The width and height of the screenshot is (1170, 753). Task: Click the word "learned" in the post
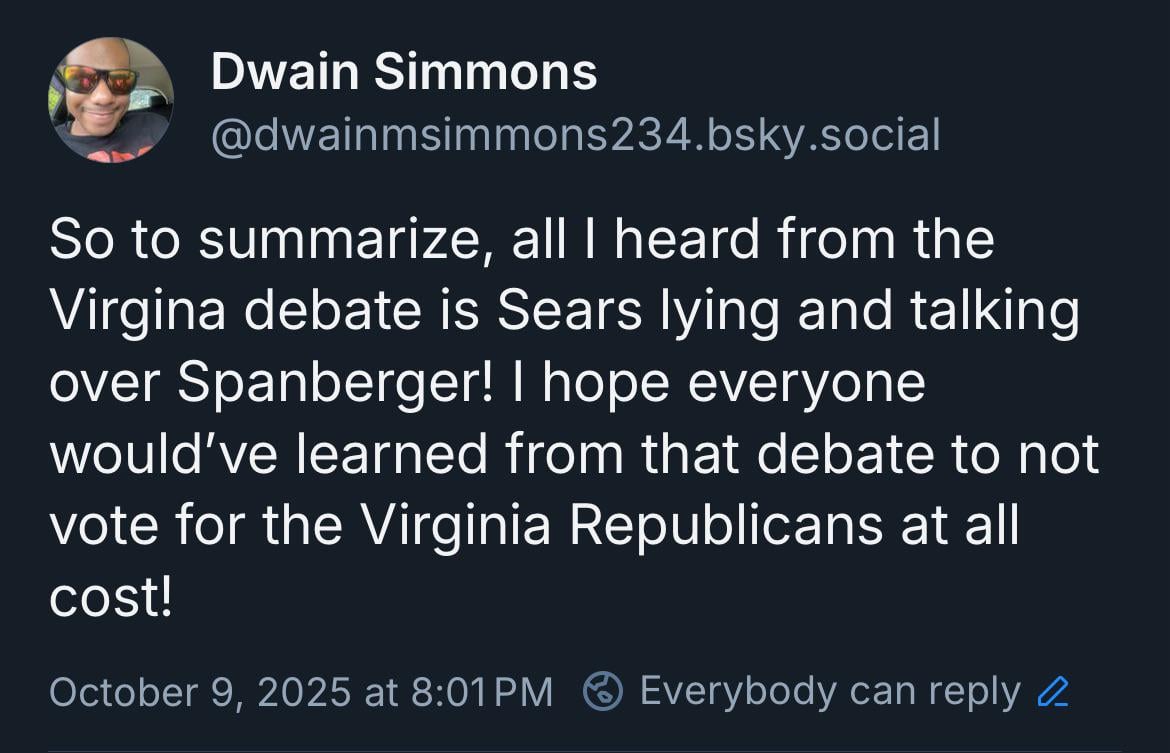(x=395, y=455)
